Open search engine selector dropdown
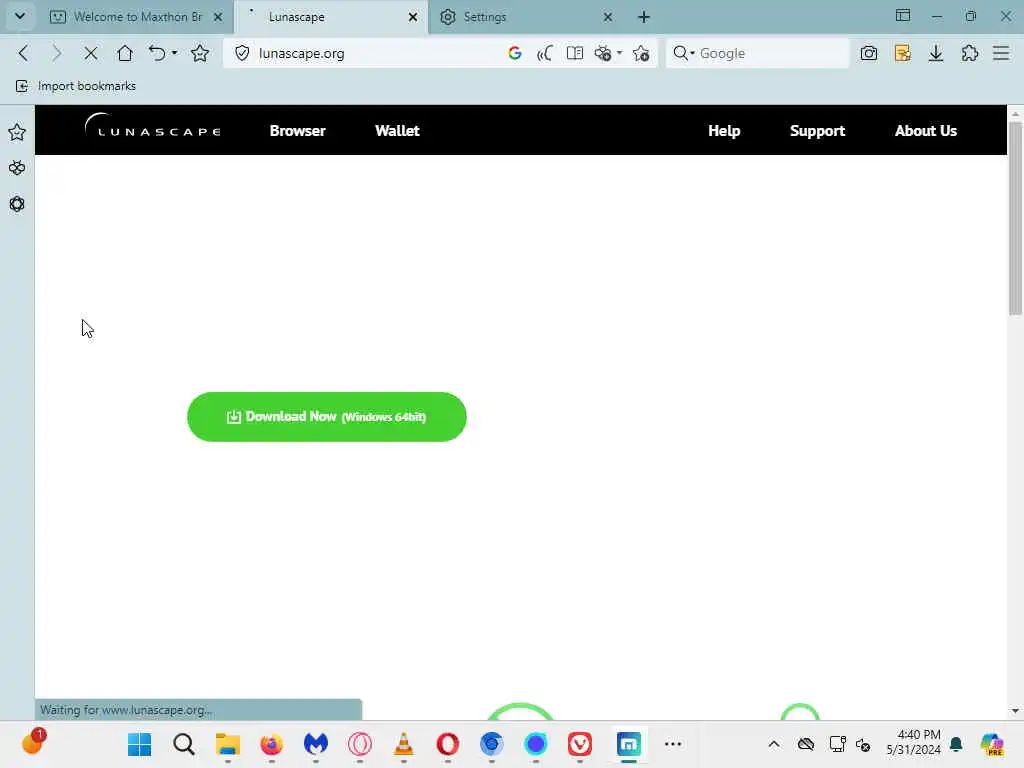Image resolution: width=1024 pixels, height=768 pixels. [684, 53]
